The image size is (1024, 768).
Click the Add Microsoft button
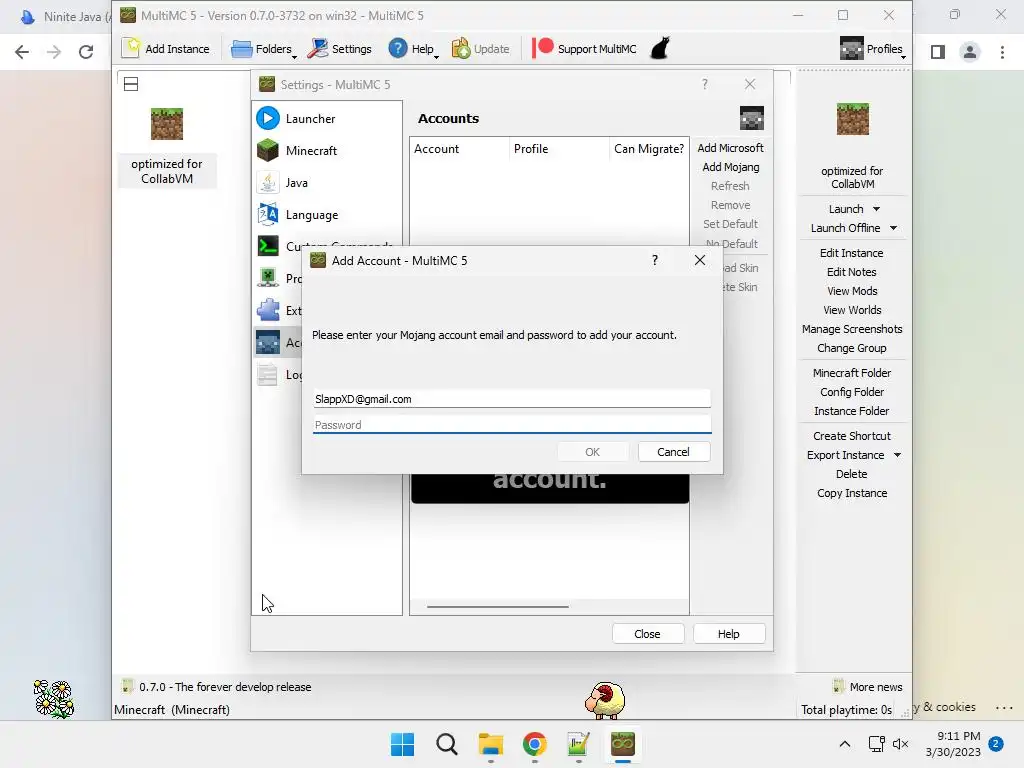(x=730, y=148)
